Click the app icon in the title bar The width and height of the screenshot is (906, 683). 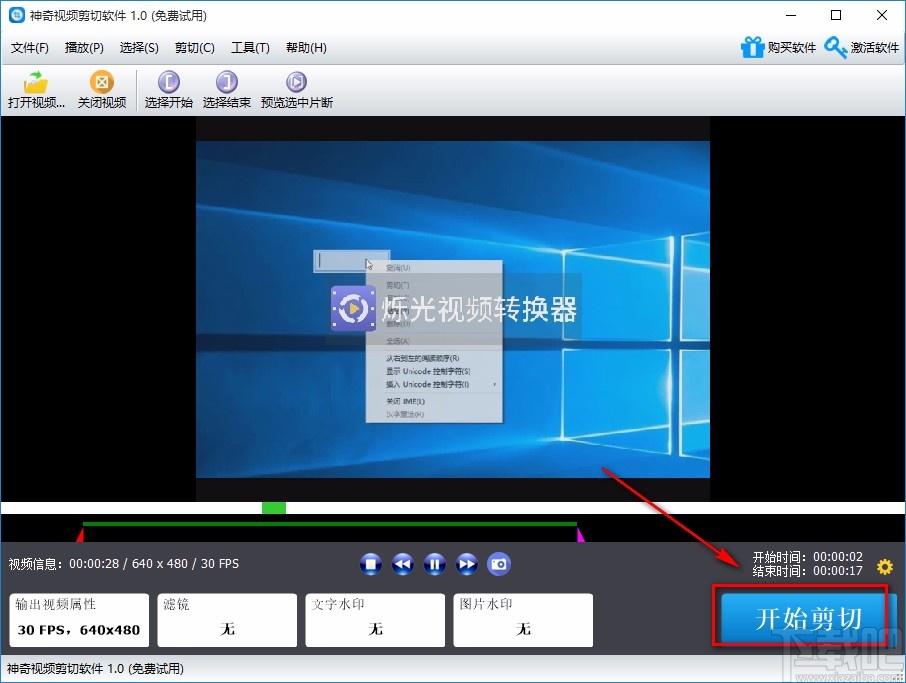coord(17,15)
